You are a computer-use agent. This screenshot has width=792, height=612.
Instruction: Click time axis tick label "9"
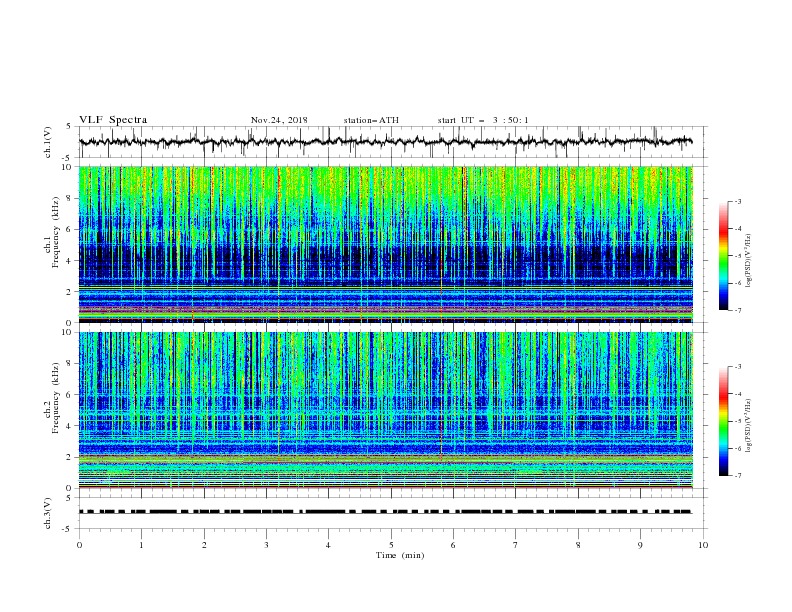click(640, 545)
